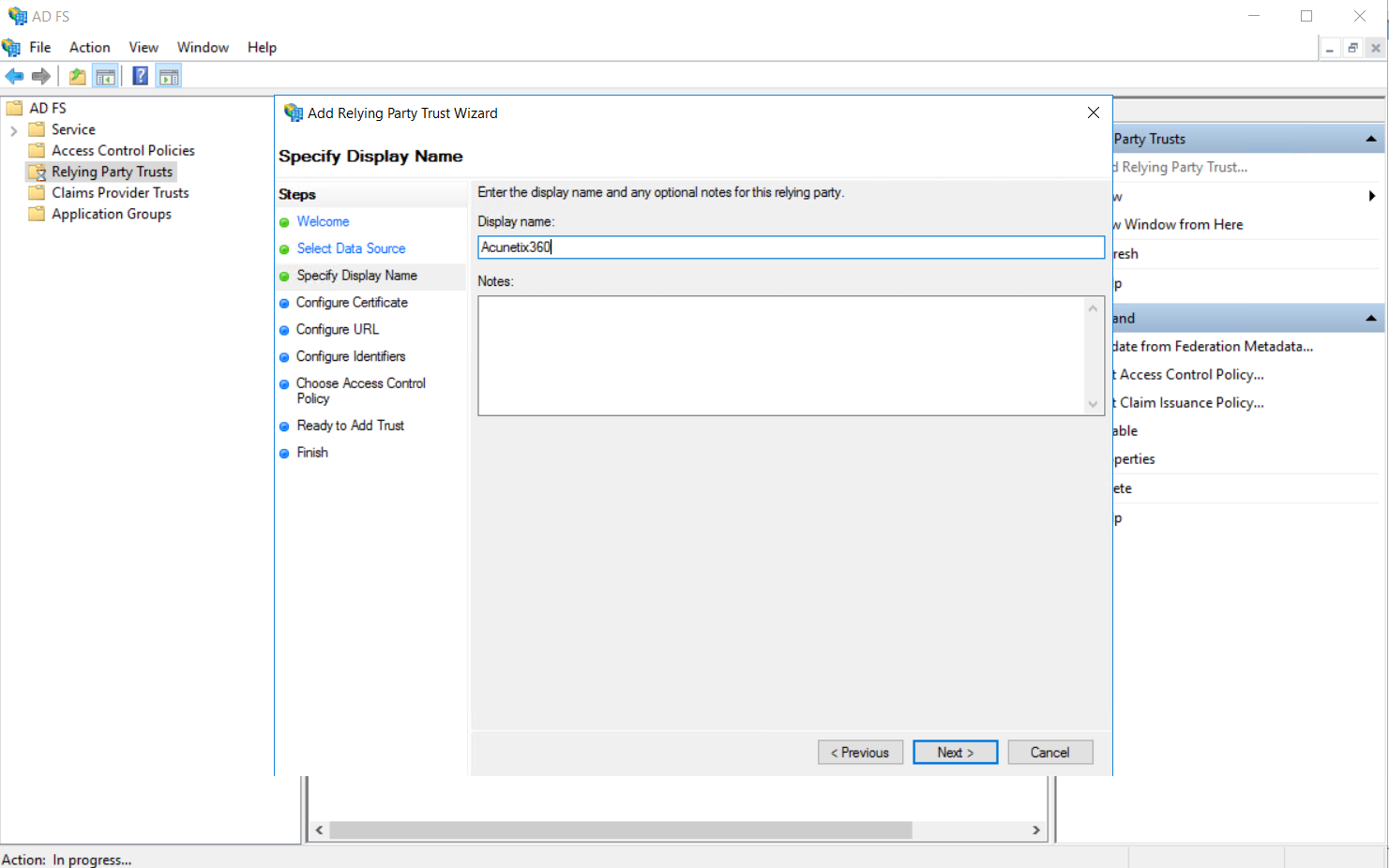Restore the inner MDI console window
1389x868 pixels.
tap(1352, 48)
